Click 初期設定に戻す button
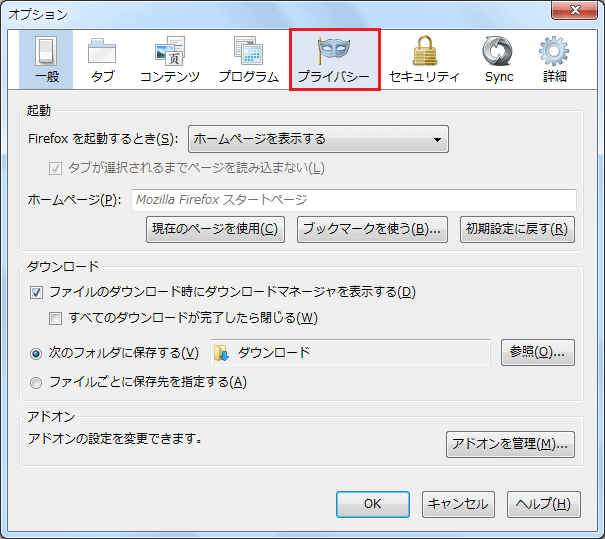 pos(517,229)
